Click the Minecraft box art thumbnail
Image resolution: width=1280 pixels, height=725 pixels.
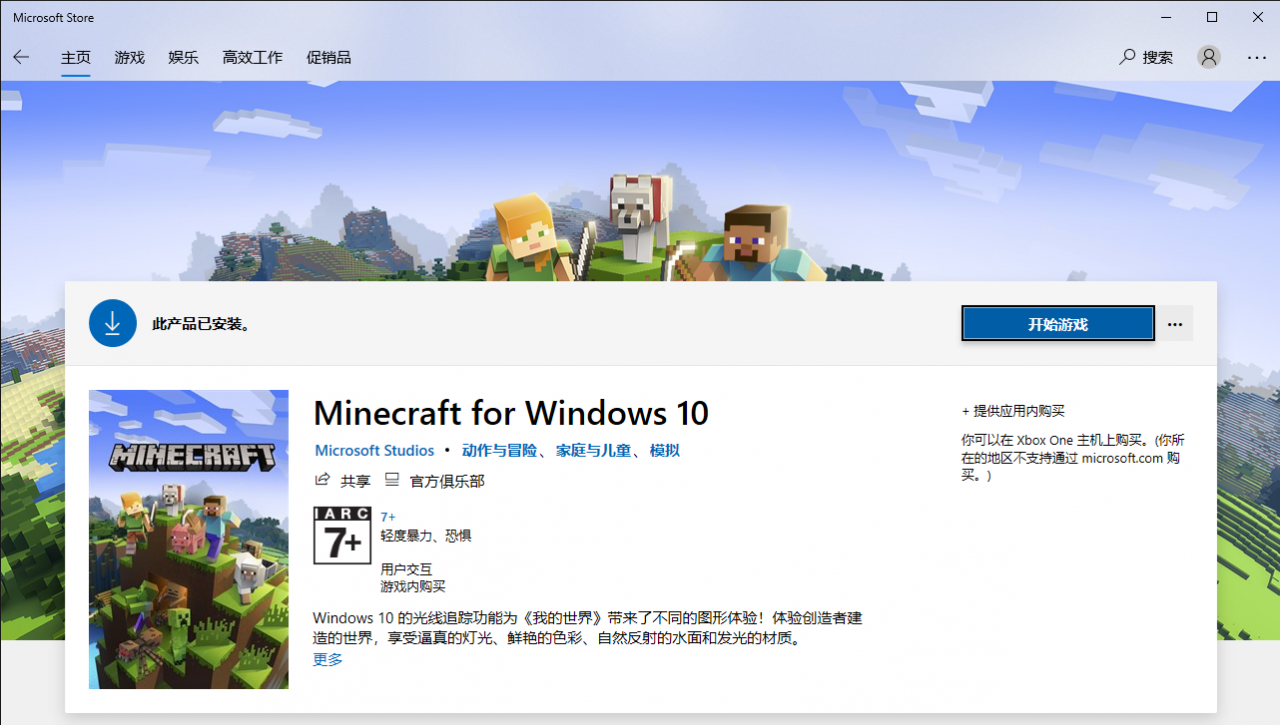point(189,539)
